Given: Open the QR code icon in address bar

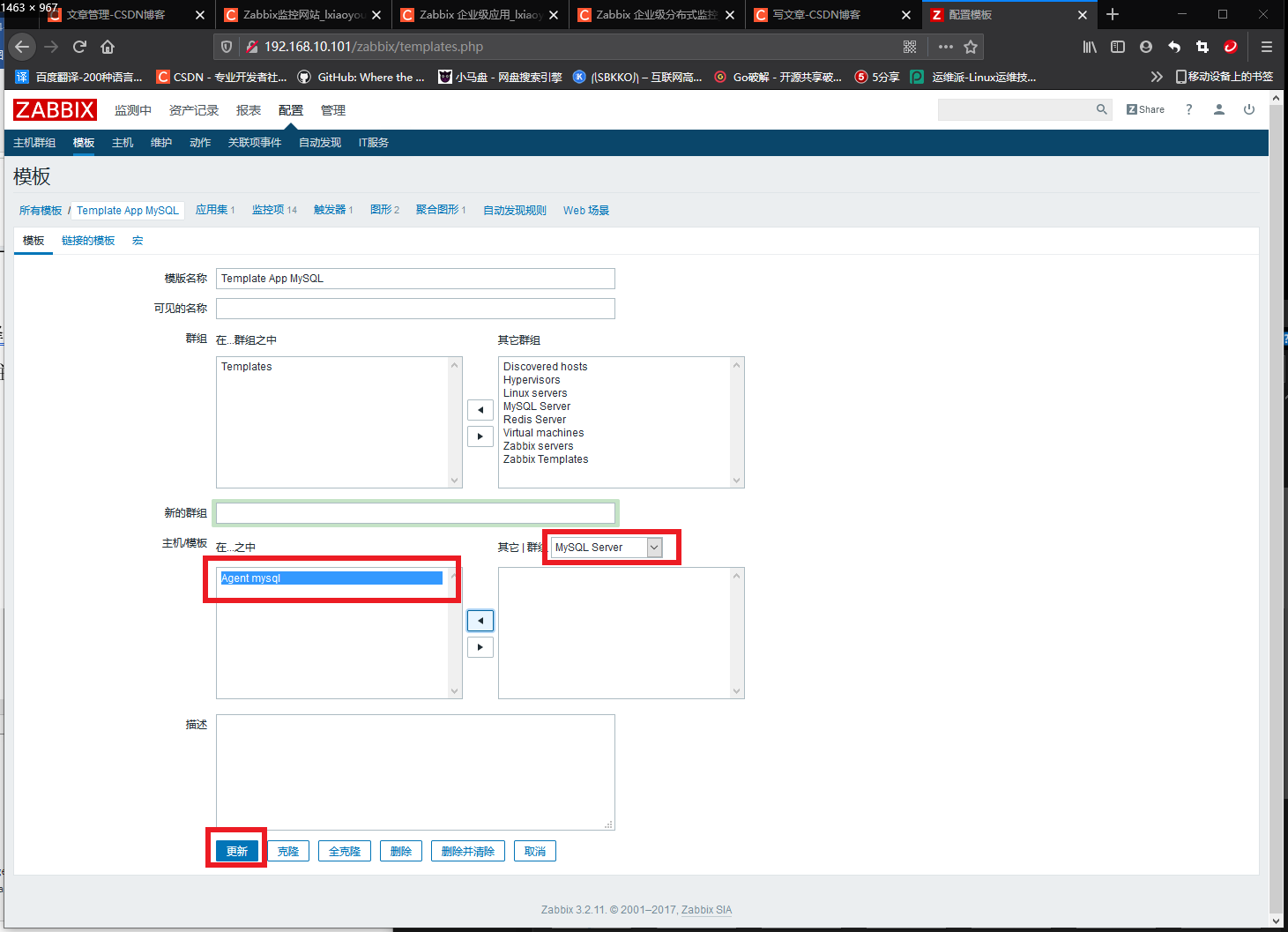Looking at the screenshot, I should 910,47.
